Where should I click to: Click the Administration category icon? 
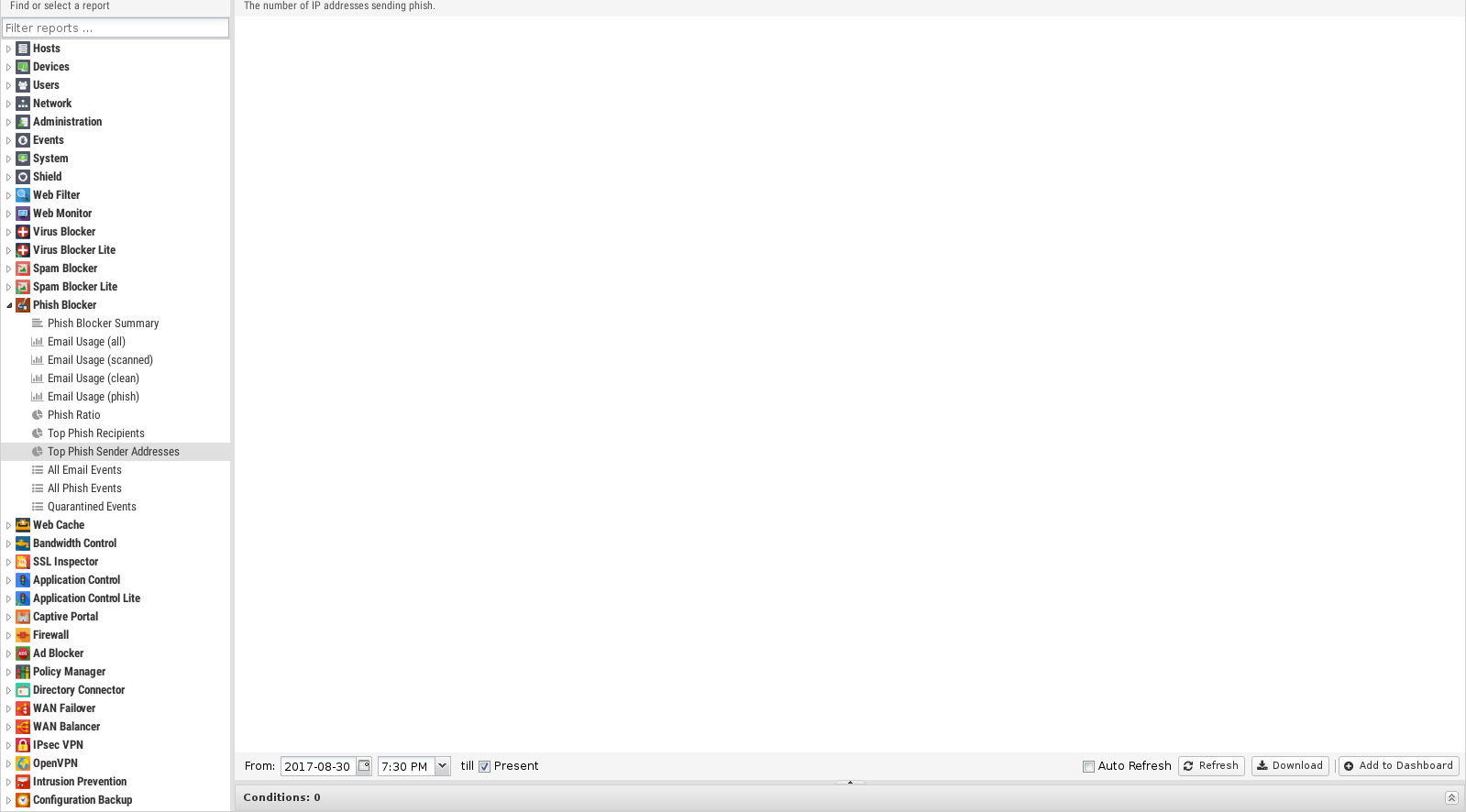(x=23, y=122)
